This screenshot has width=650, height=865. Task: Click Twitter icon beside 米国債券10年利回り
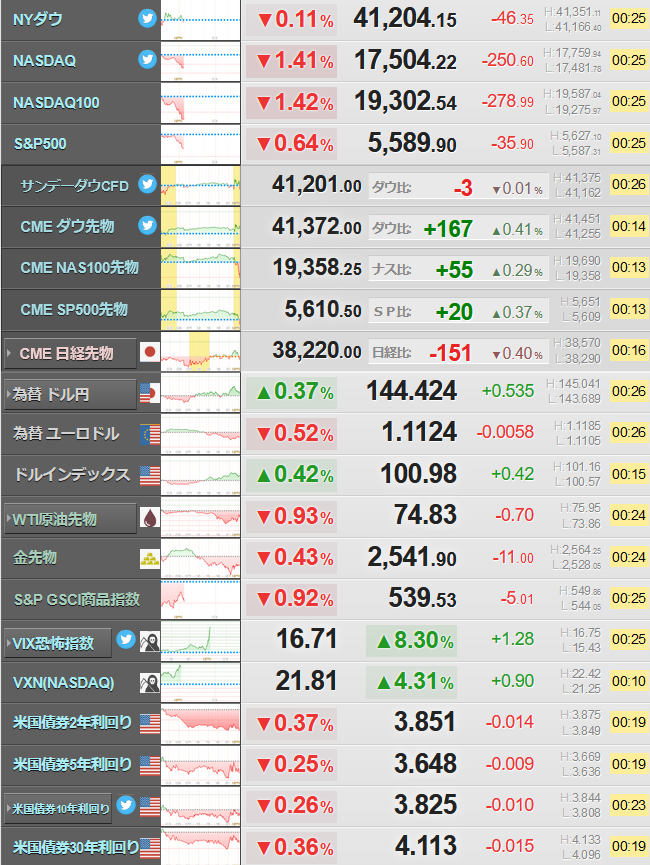coord(126,805)
